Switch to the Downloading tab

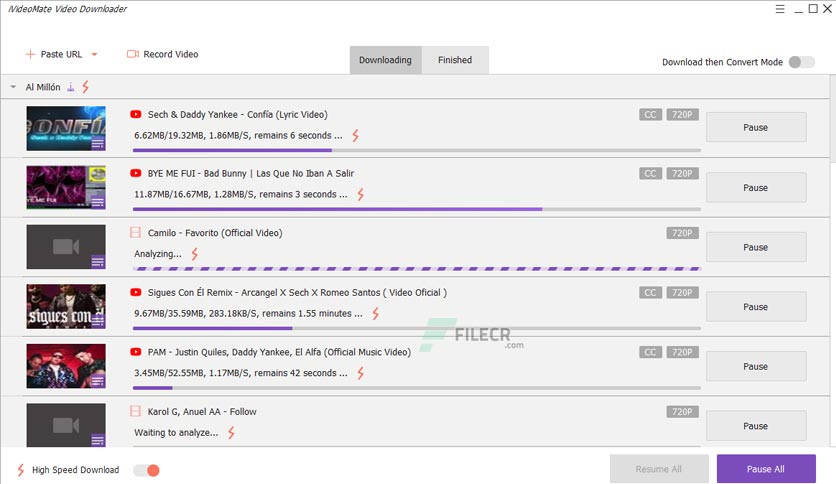pyautogui.click(x=385, y=60)
